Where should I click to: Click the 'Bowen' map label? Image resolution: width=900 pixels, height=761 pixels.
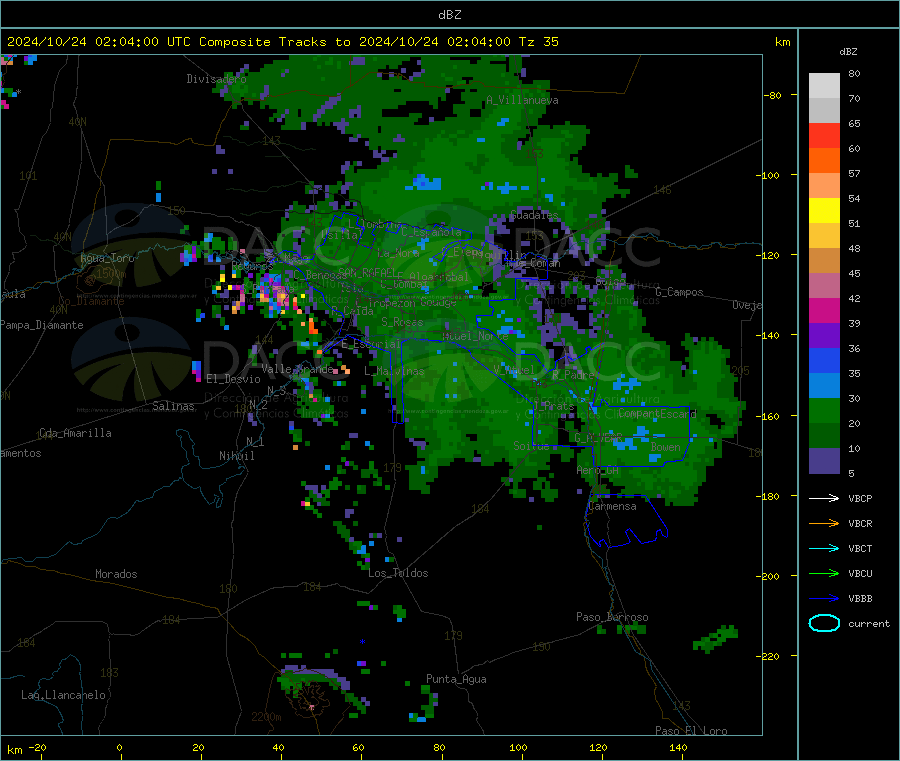point(666,446)
